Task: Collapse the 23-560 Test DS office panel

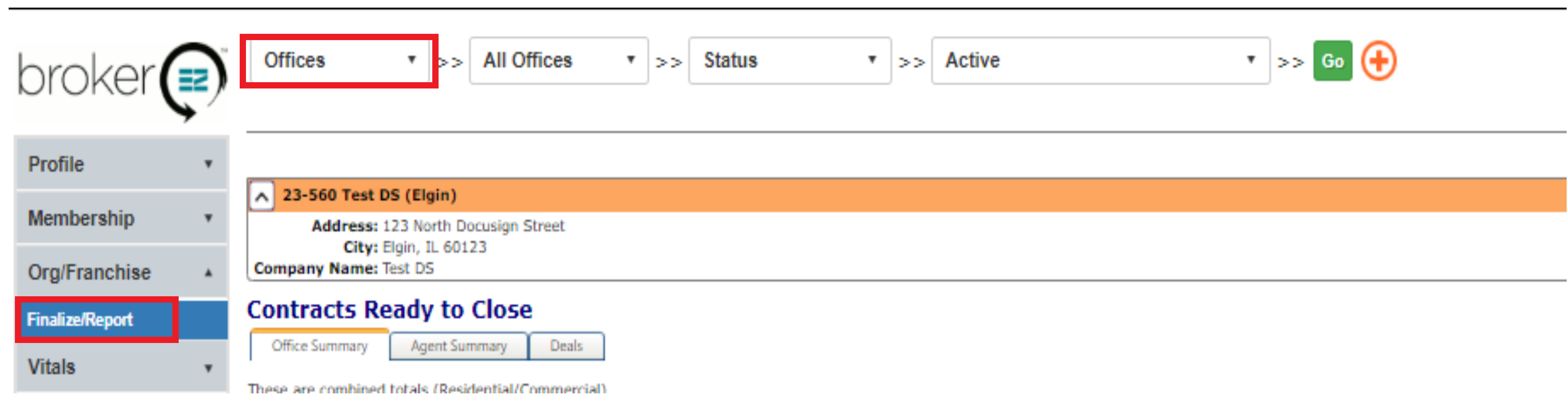Action: (x=262, y=197)
